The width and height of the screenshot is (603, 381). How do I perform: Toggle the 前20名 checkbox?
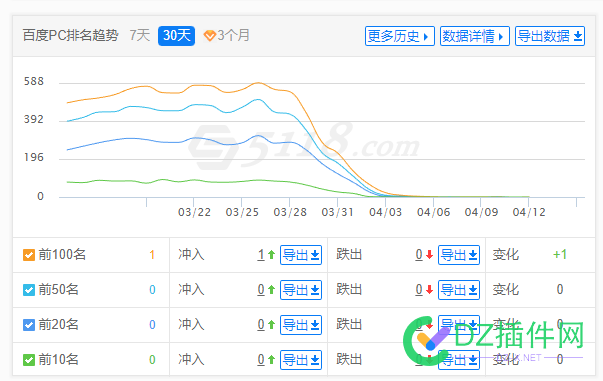pos(29,325)
